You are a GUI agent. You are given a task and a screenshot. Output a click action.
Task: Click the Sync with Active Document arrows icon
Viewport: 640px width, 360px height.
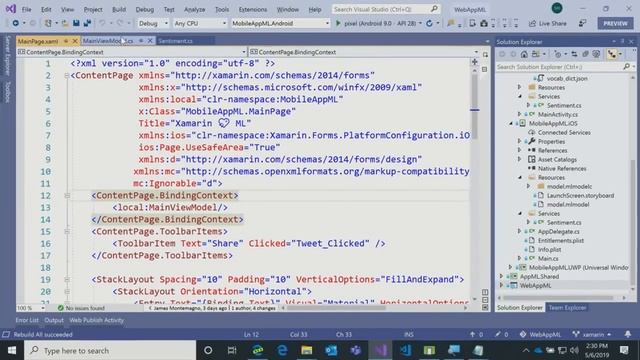(x=574, y=54)
